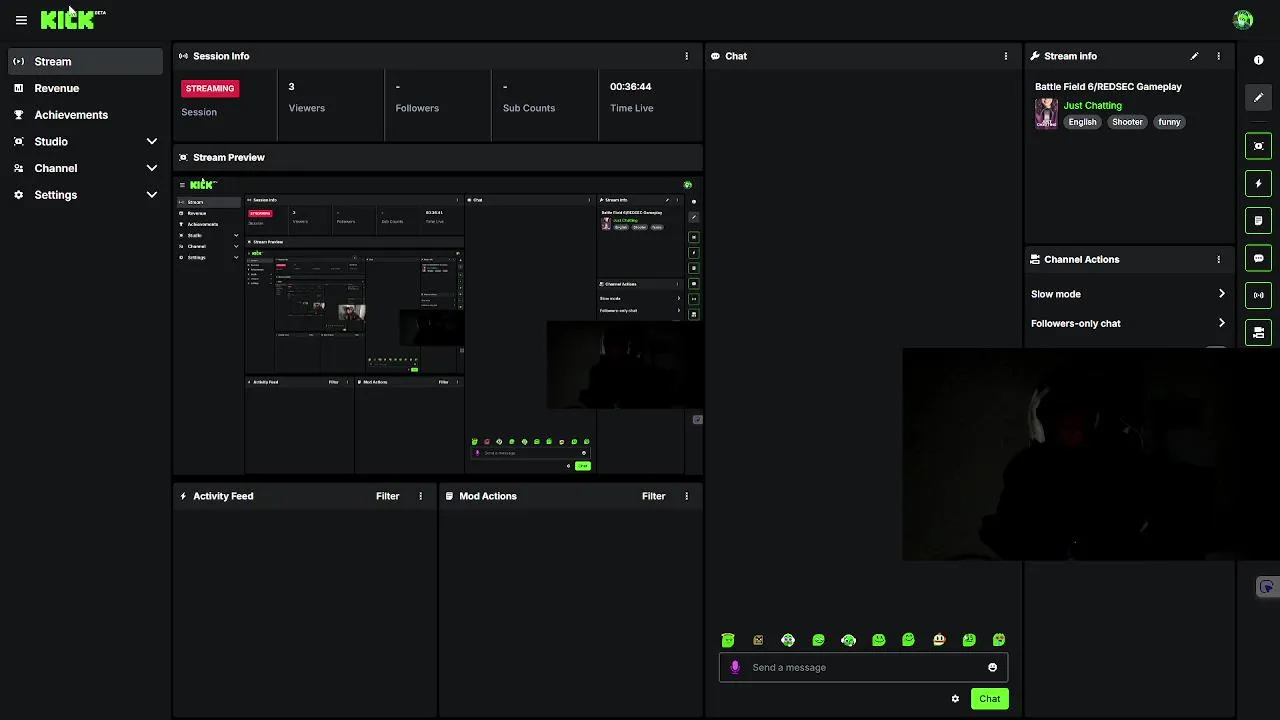The image size is (1280, 720).
Task: Click the green Chat send button
Action: [989, 699]
